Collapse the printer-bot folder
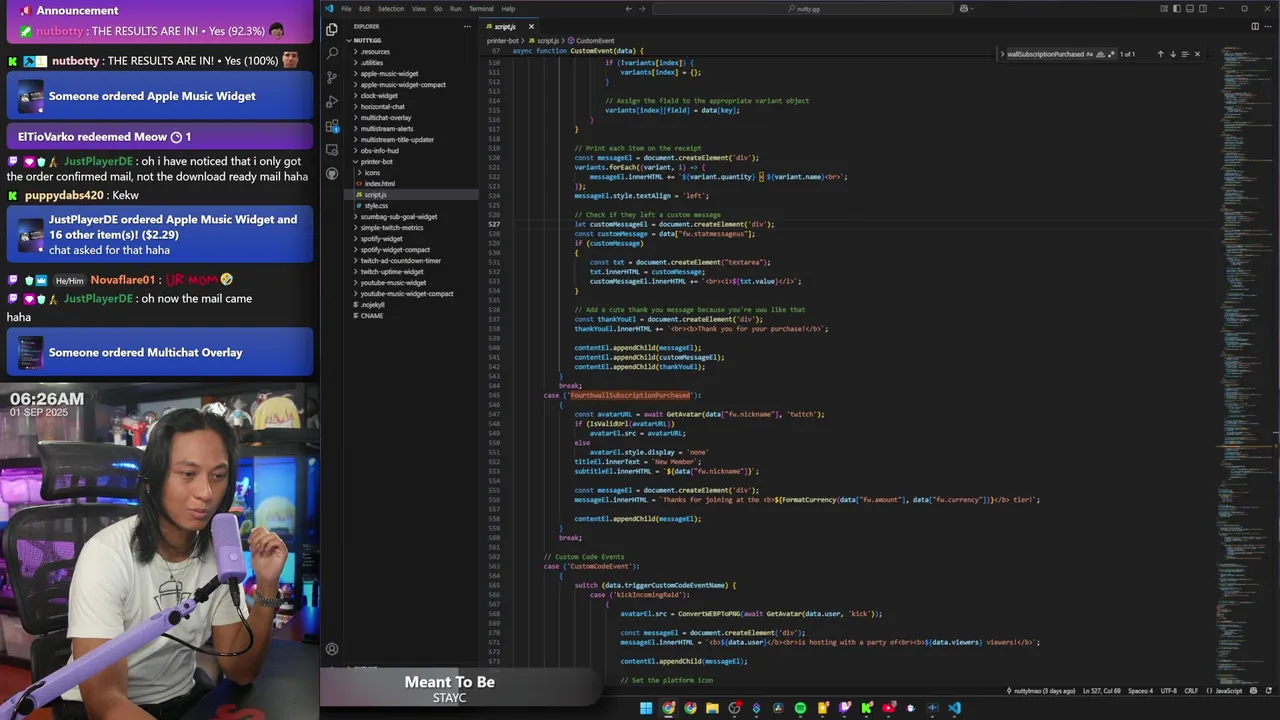This screenshot has height=720, width=1280. click(377, 162)
